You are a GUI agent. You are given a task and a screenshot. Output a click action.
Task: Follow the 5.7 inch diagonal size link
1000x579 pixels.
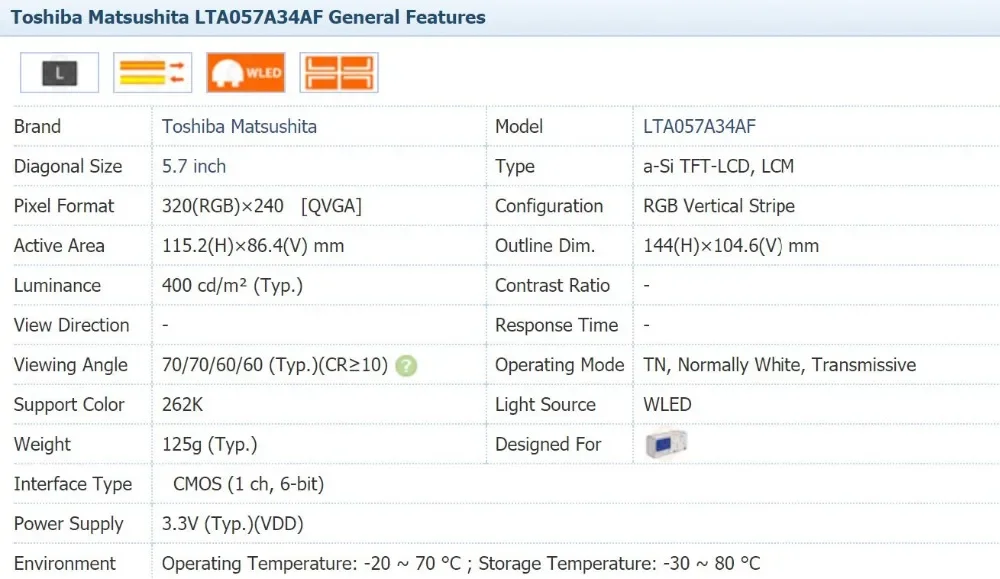[194, 167]
